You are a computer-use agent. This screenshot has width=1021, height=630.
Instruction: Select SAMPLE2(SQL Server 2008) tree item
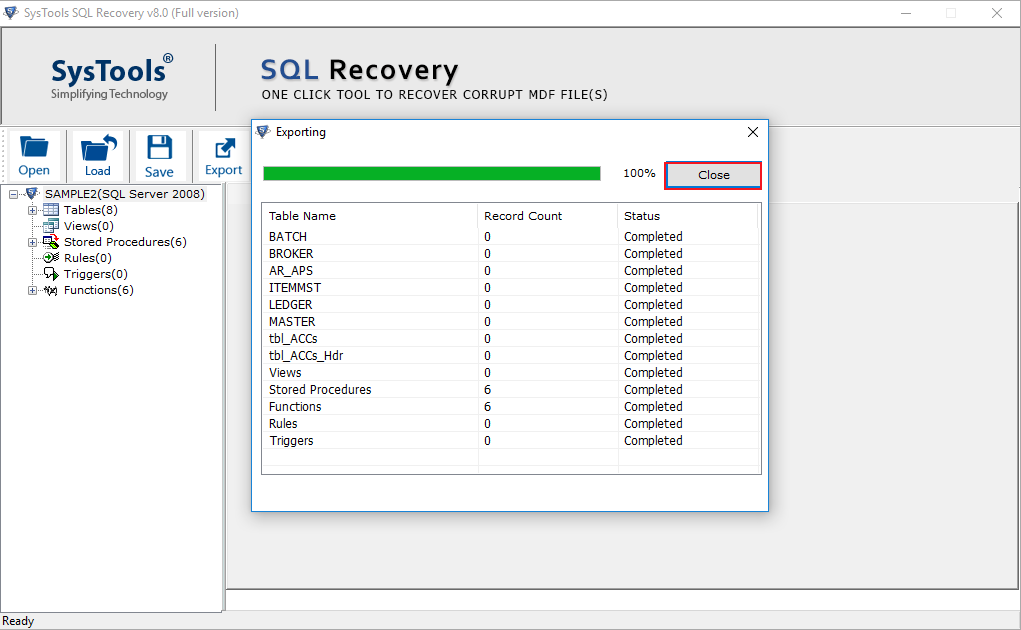pos(124,194)
